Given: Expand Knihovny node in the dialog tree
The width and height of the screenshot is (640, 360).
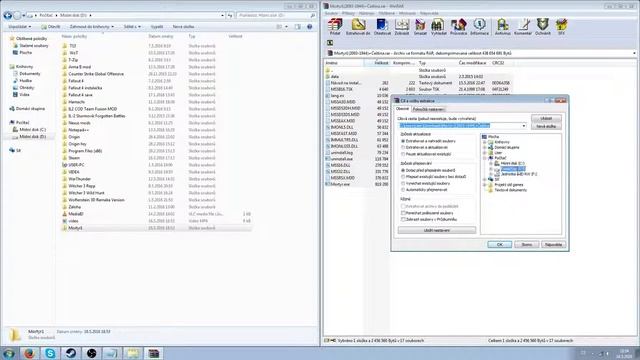Looking at the screenshot, I should click(x=485, y=142).
